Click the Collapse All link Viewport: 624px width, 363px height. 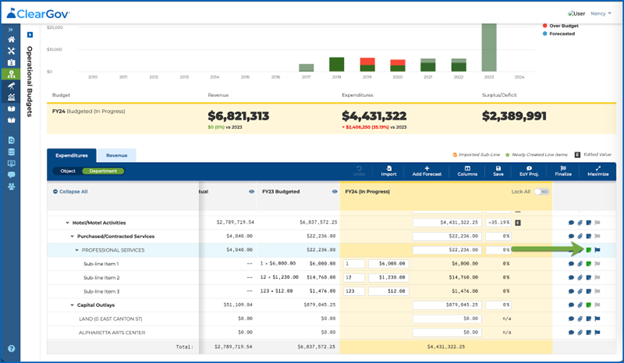(70, 192)
